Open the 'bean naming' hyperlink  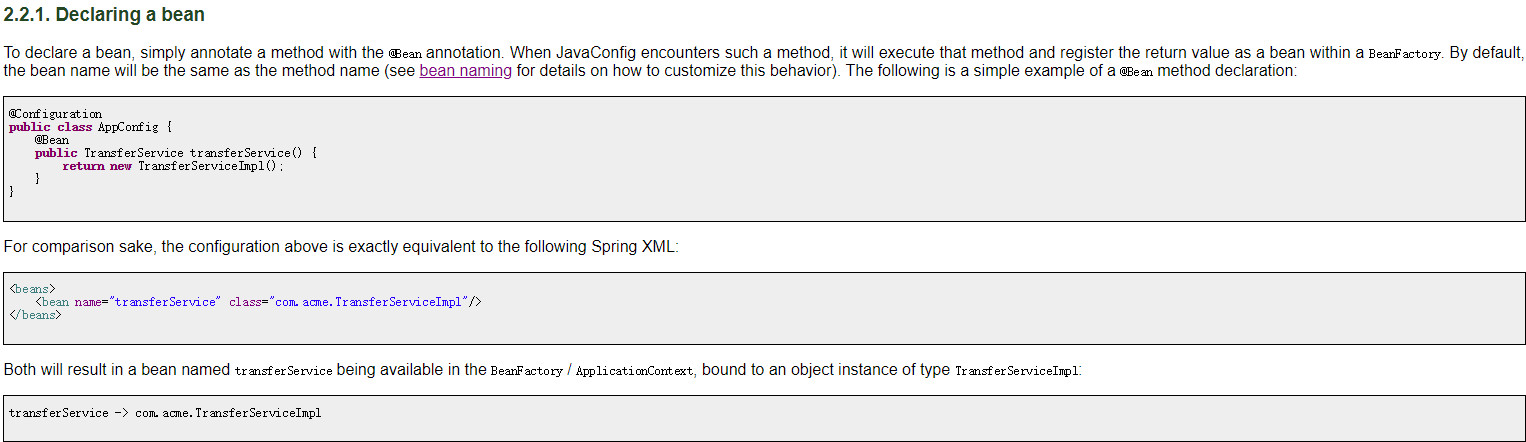pos(465,71)
